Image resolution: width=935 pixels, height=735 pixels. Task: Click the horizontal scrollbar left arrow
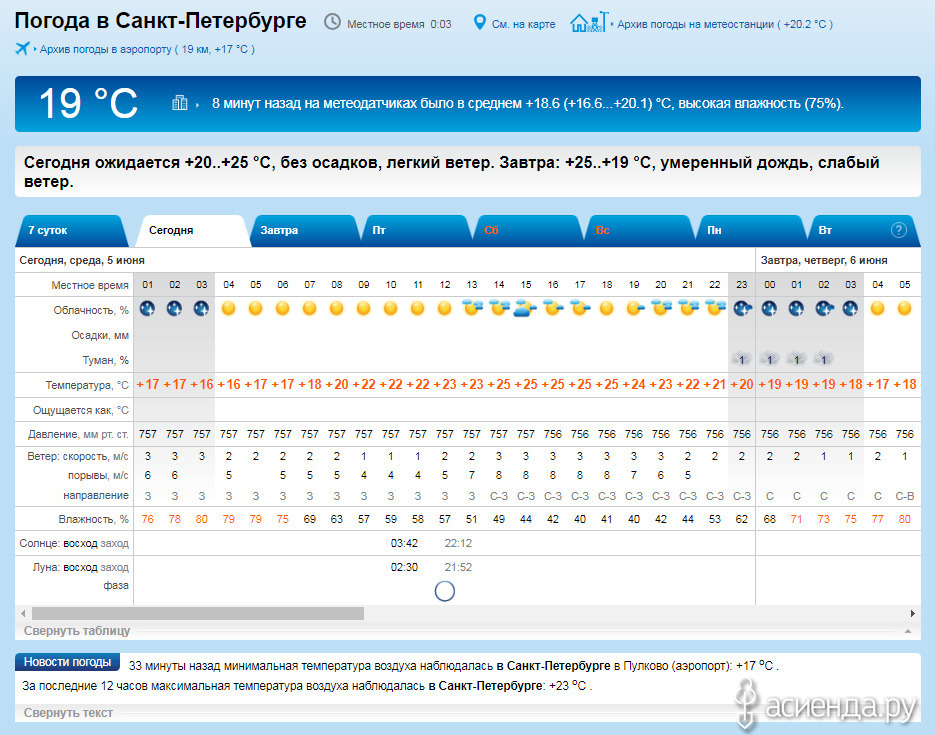click(x=23, y=613)
